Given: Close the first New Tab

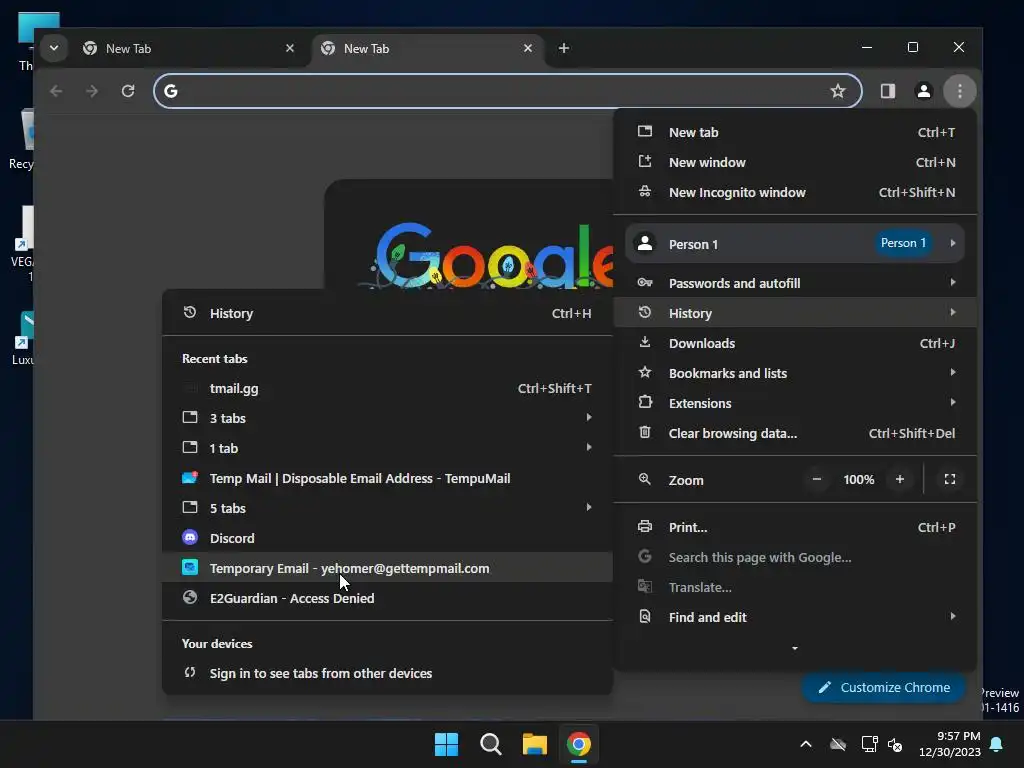Looking at the screenshot, I should [290, 48].
